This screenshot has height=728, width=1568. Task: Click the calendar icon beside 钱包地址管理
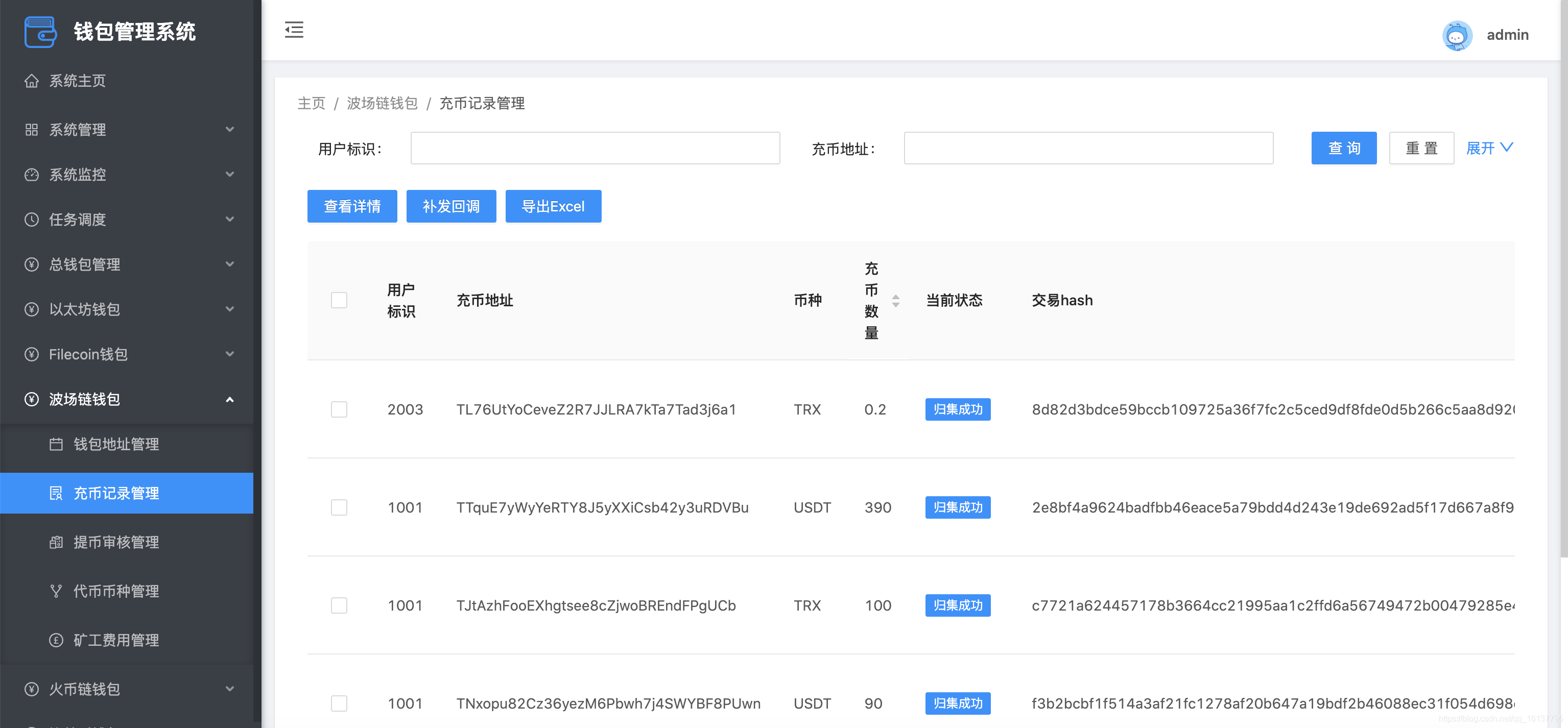[56, 445]
